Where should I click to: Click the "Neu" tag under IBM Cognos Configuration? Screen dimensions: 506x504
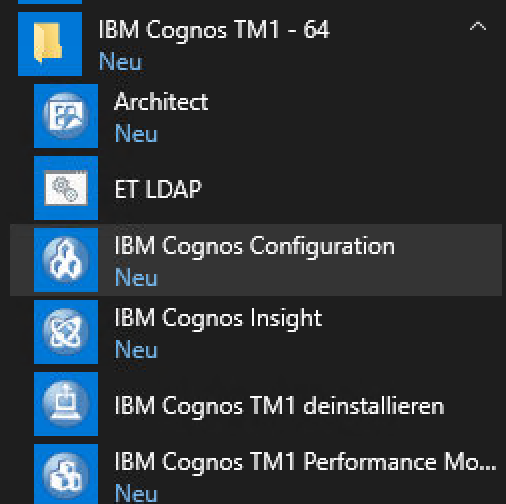click(x=136, y=278)
